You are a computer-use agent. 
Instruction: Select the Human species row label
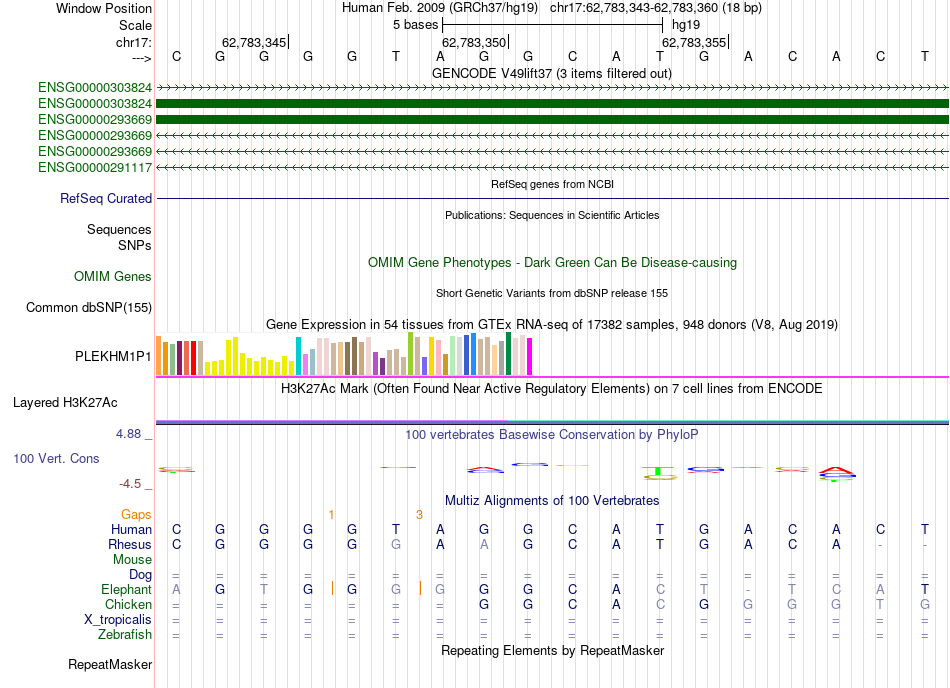click(131, 530)
